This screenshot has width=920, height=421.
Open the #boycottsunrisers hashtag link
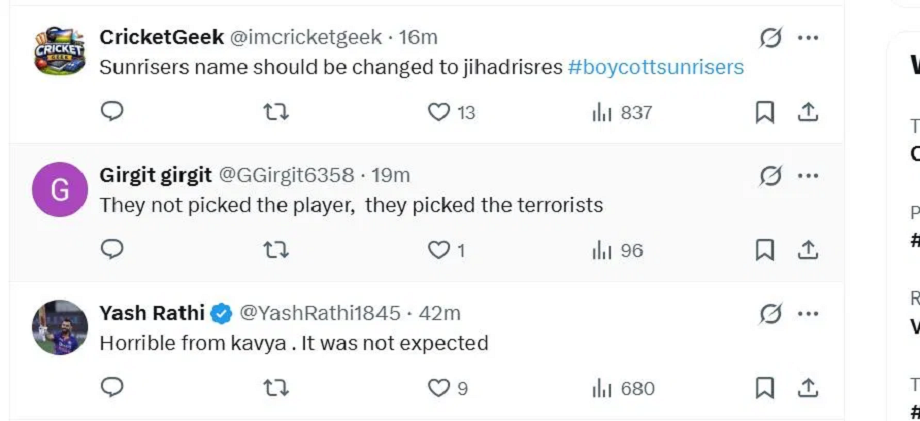(x=656, y=67)
